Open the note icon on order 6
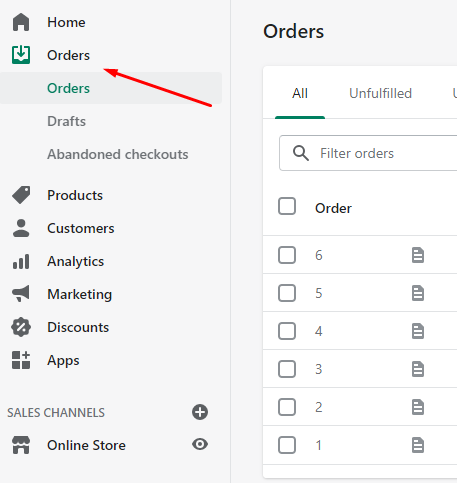The image size is (457, 483). [418, 255]
